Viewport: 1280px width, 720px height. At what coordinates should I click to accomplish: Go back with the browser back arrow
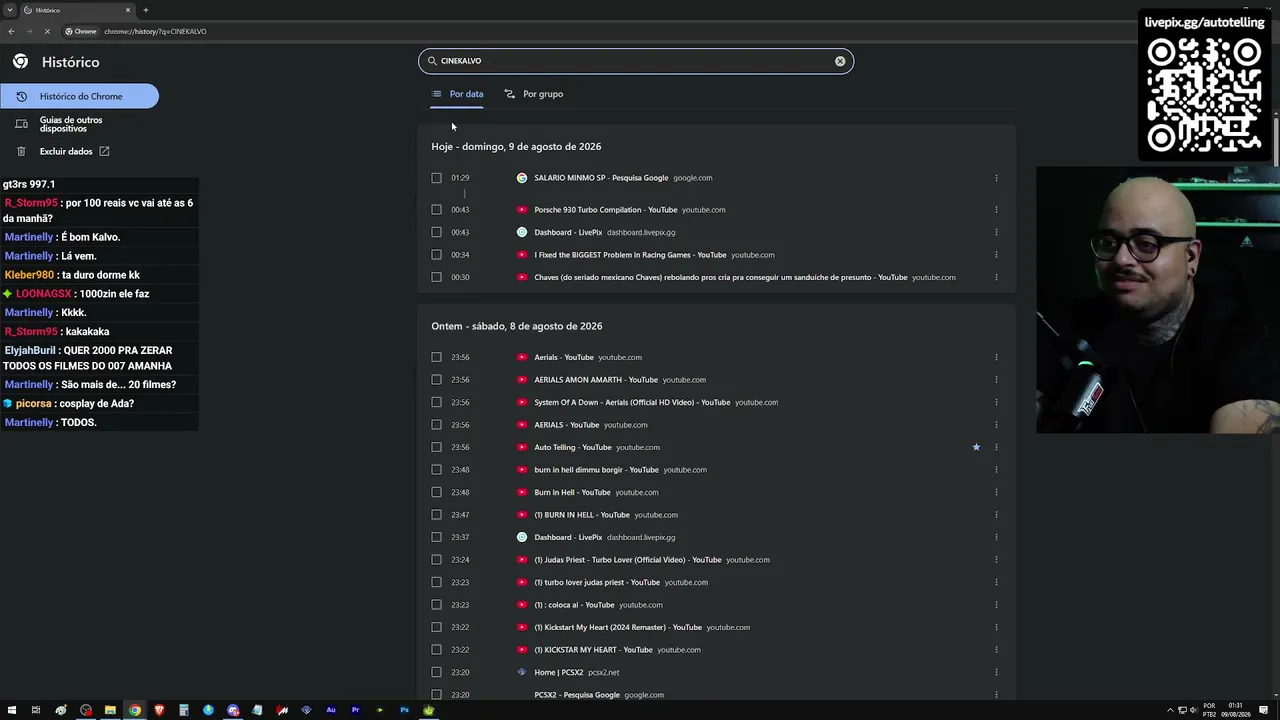pyautogui.click(x=11, y=31)
